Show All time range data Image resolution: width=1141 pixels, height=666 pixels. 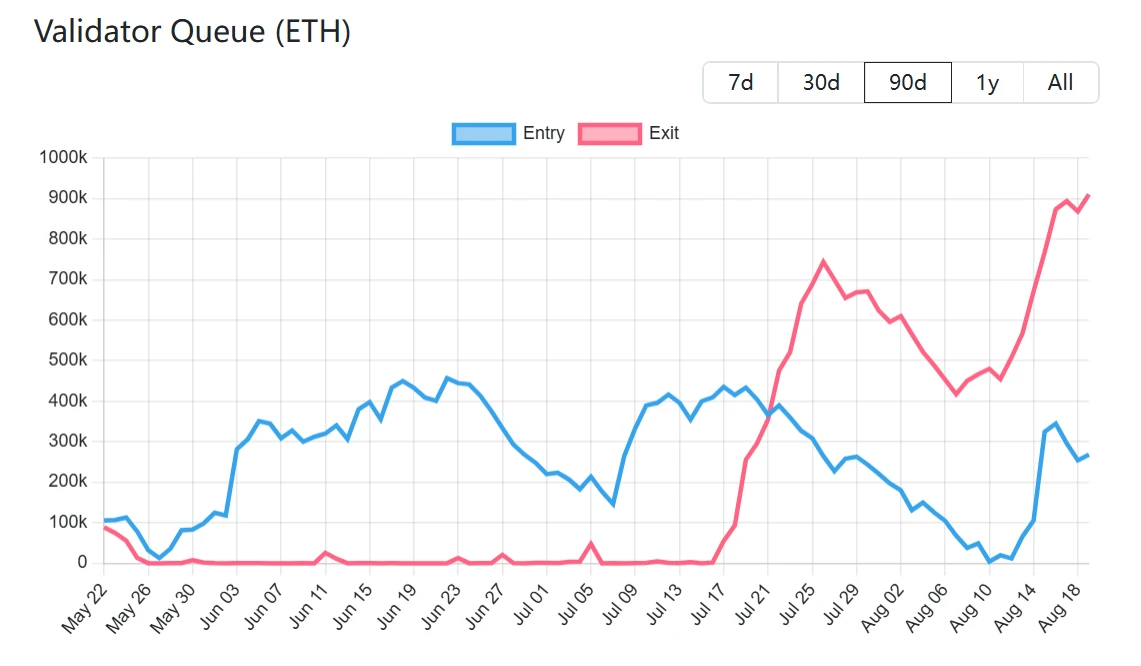1060,82
